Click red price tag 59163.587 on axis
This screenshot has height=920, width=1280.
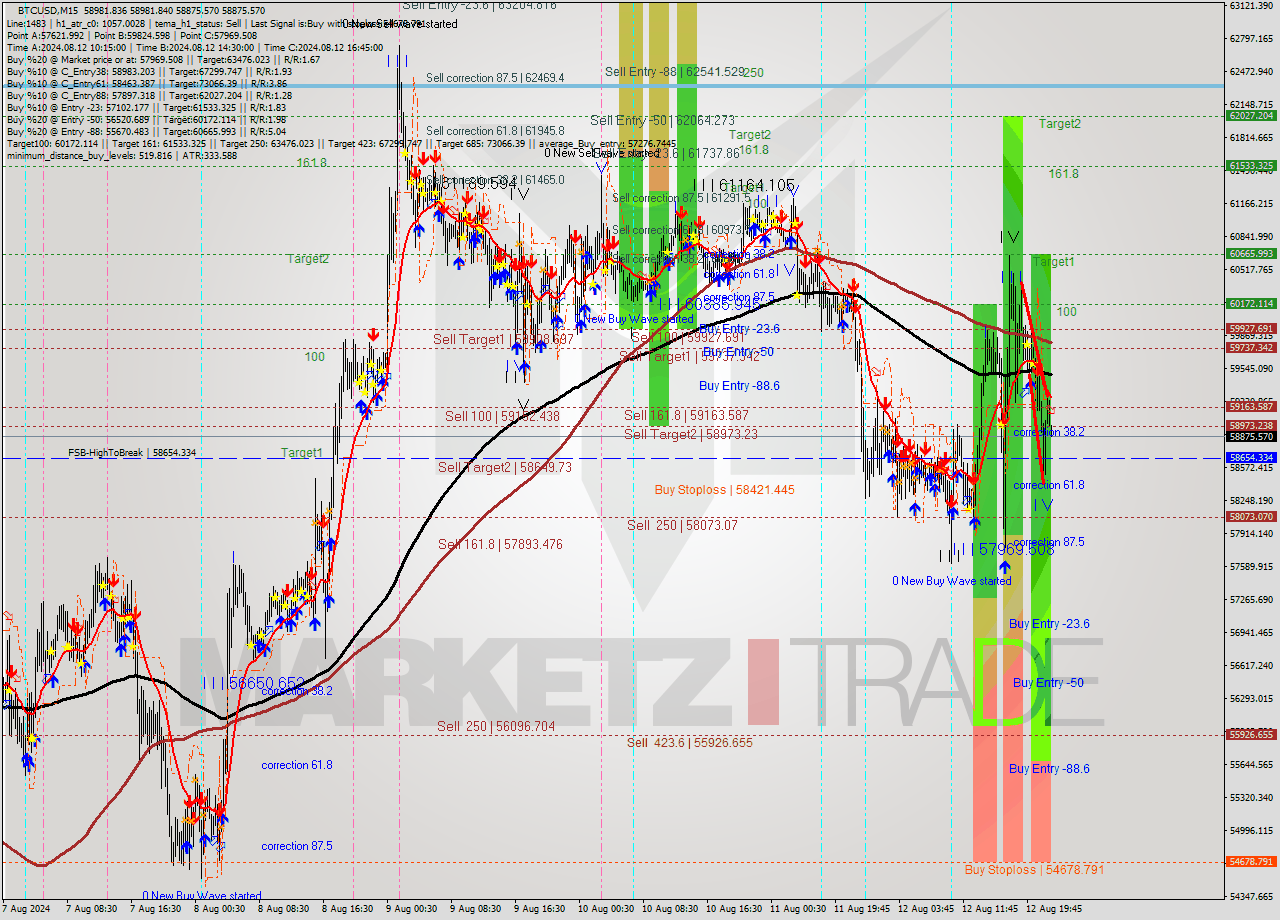[1251, 407]
